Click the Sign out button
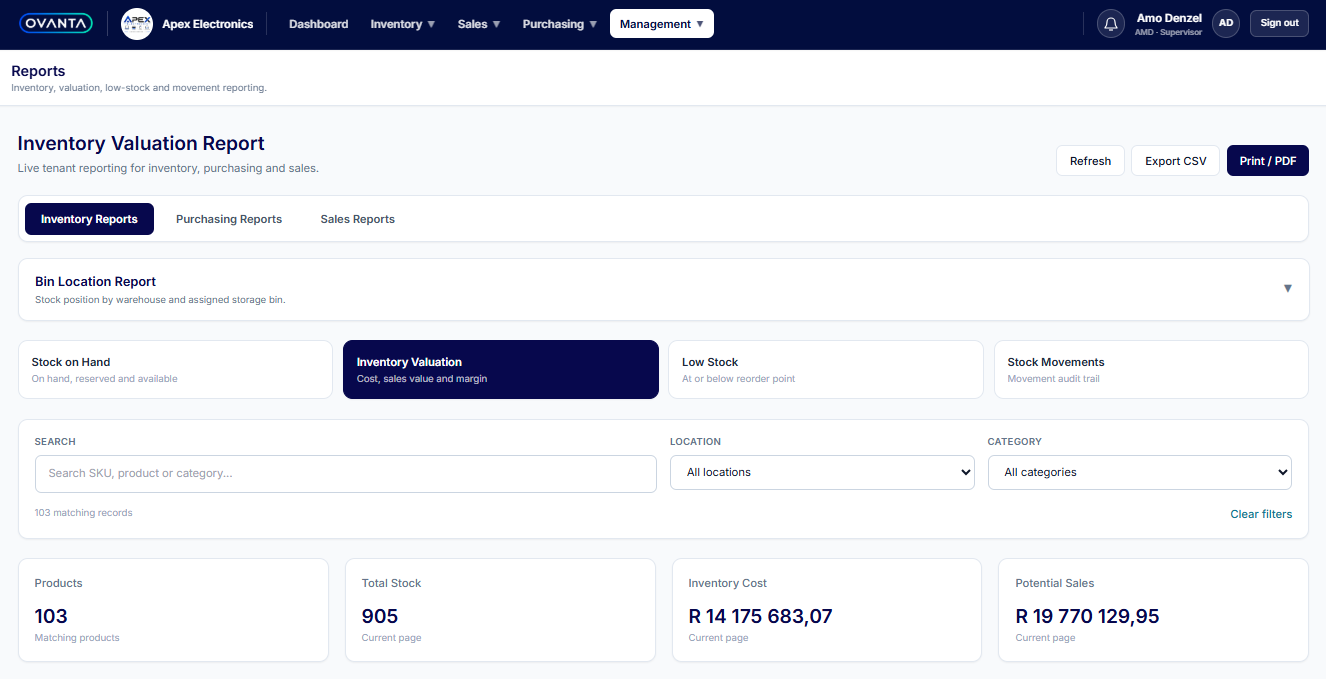The image size is (1326, 679). point(1279,23)
